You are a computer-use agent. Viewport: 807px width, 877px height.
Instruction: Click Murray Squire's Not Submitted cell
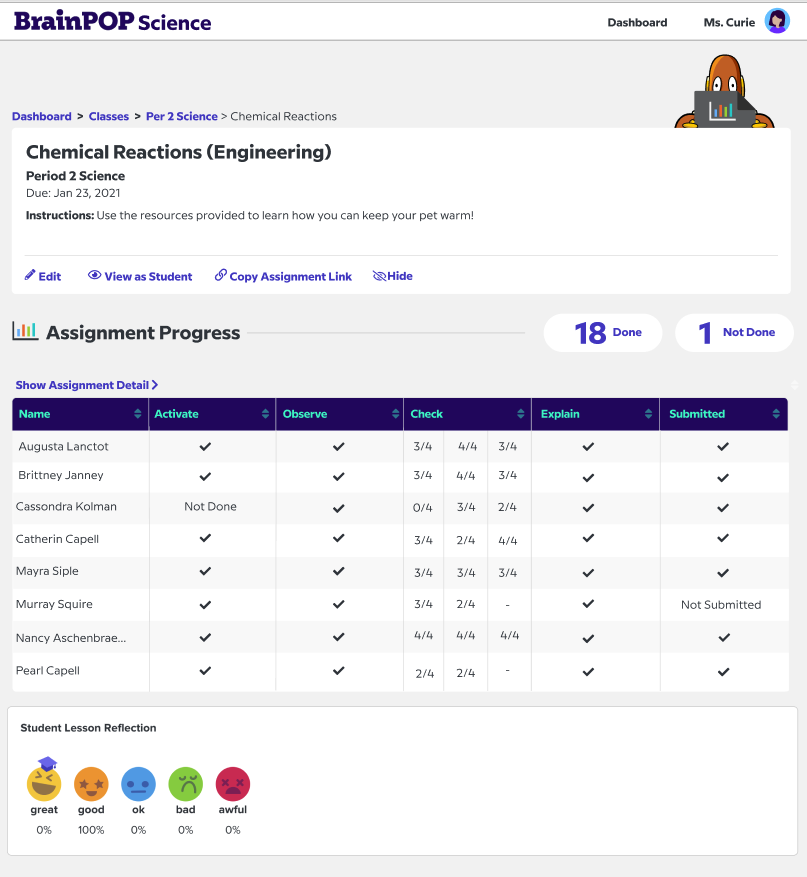pos(721,605)
